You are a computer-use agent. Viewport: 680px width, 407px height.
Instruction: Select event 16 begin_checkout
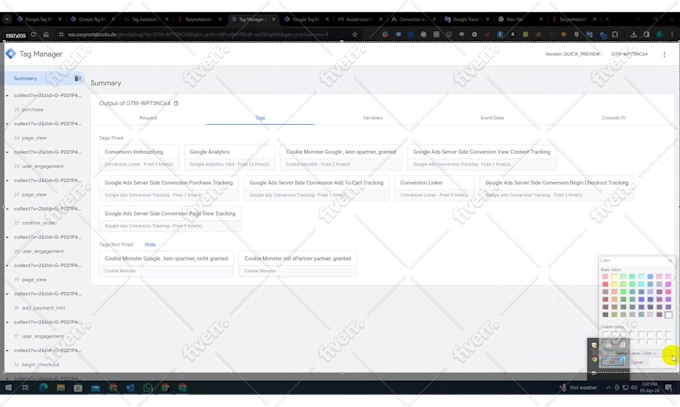pos(36,364)
